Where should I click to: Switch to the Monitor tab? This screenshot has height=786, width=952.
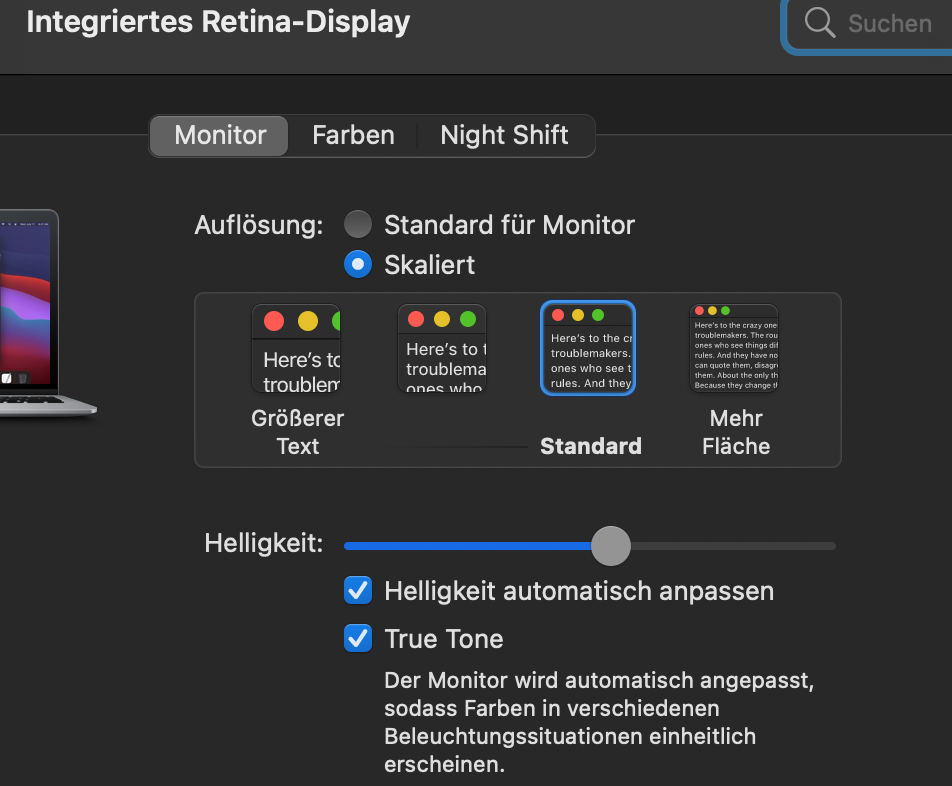point(220,135)
